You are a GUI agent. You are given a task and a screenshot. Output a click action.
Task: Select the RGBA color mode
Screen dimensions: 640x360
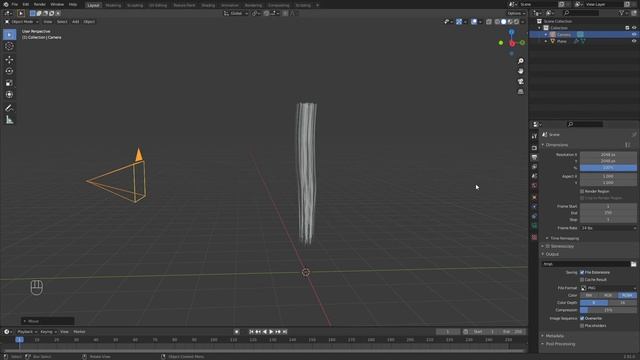[627, 295]
